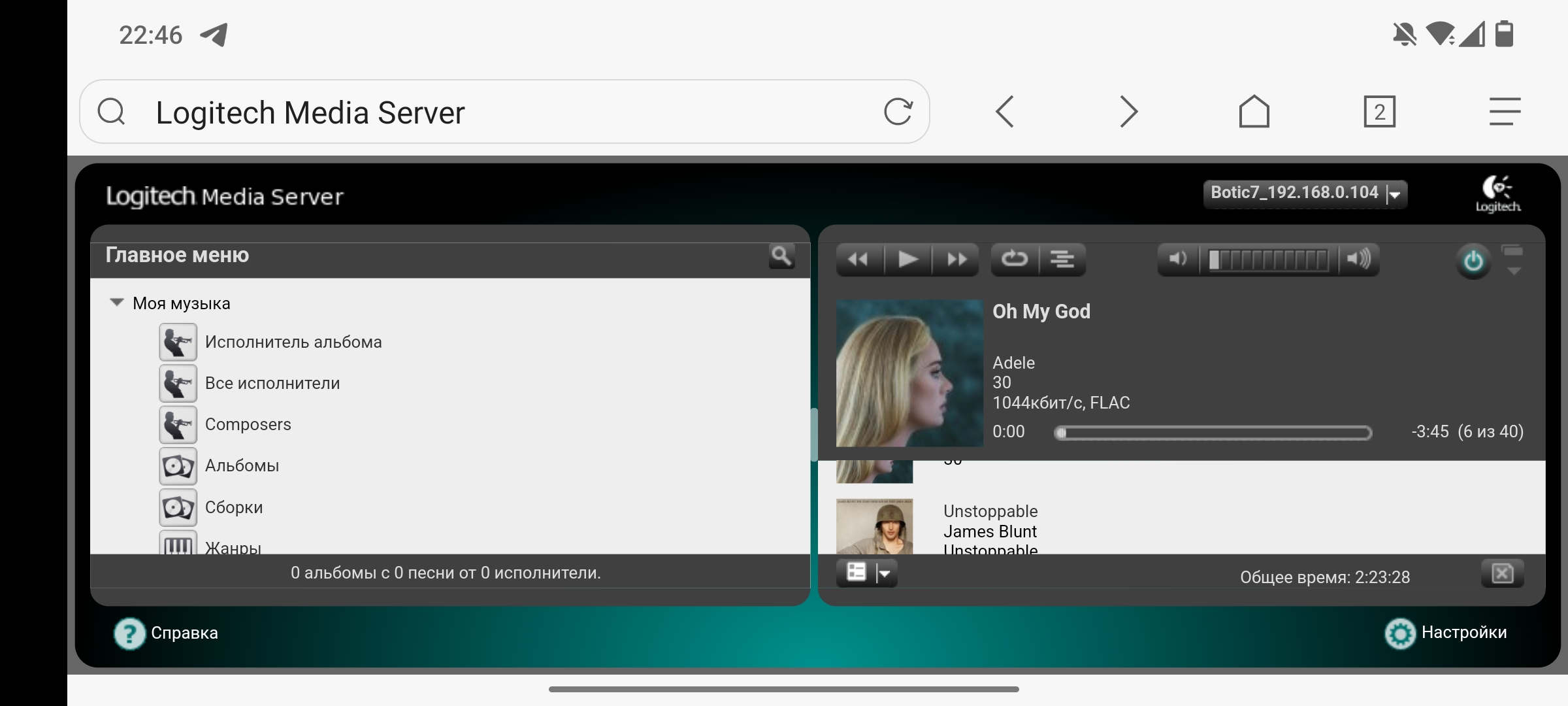The width and height of the screenshot is (1568, 706).
Task: Open the playlist view options dropdown arrow
Action: [885, 573]
